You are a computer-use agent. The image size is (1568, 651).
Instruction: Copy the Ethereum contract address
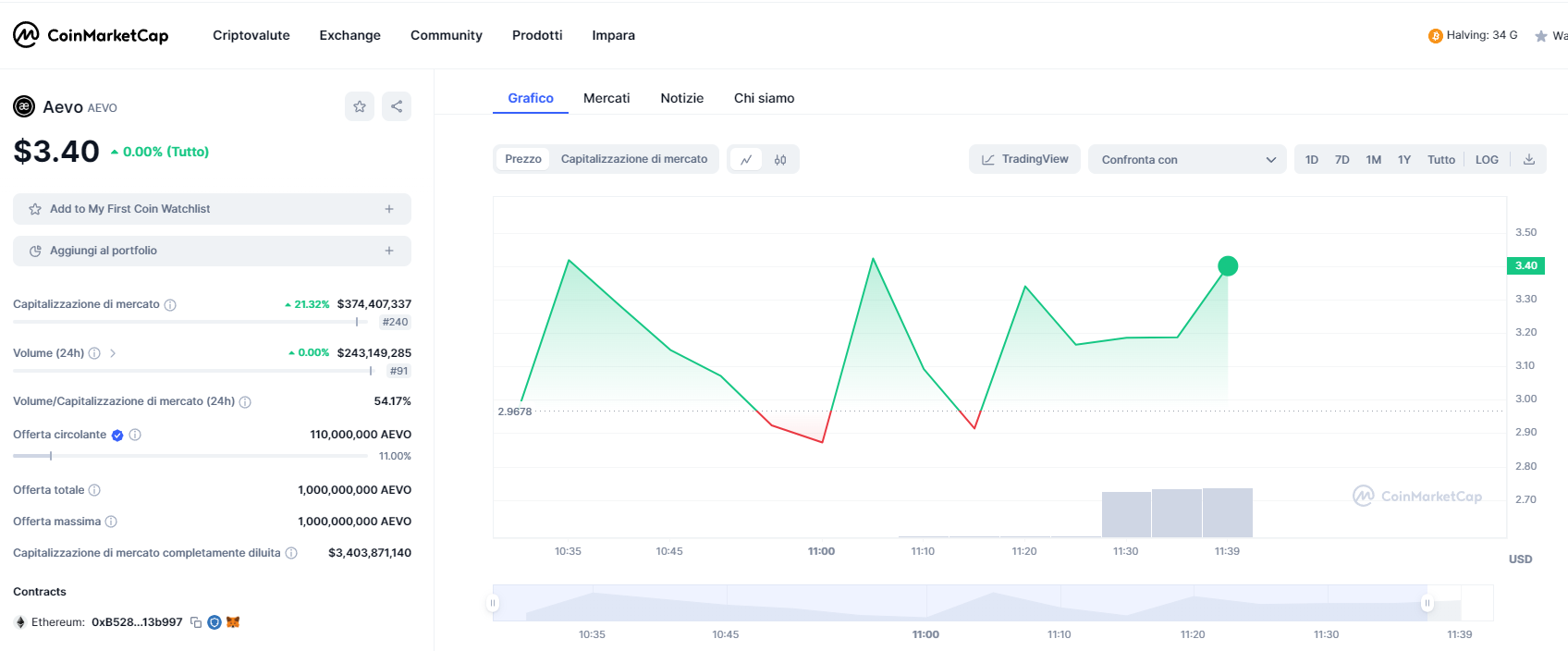coord(196,622)
